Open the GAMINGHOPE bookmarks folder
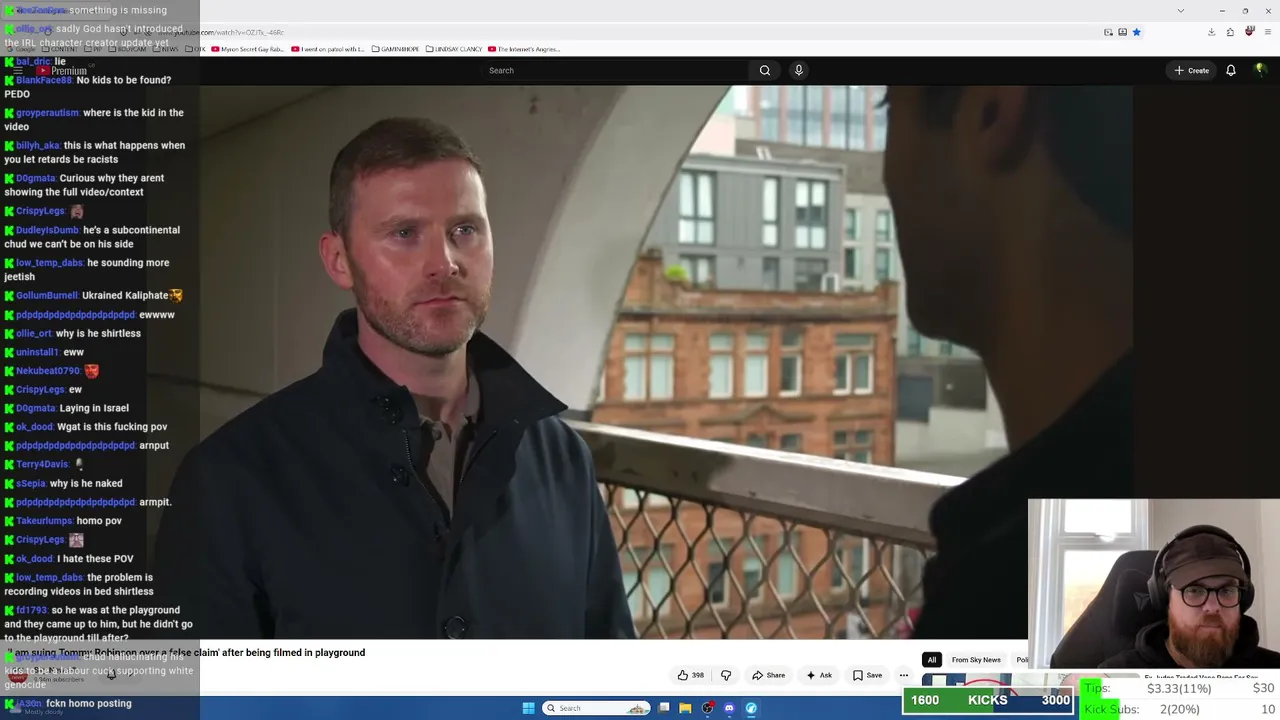 pos(395,49)
